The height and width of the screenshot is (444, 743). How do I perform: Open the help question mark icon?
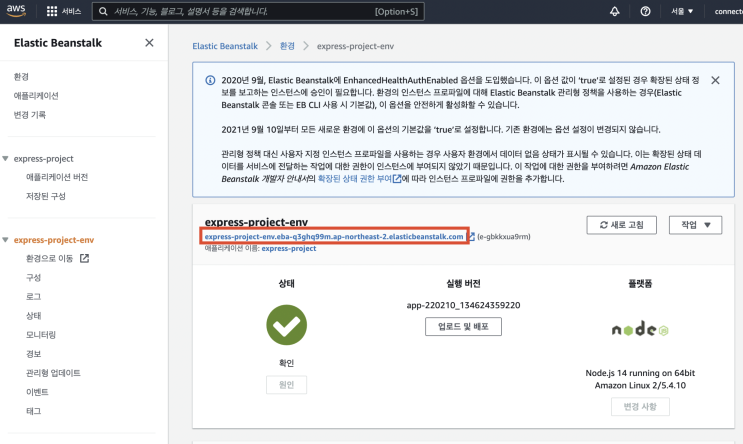pos(645,11)
